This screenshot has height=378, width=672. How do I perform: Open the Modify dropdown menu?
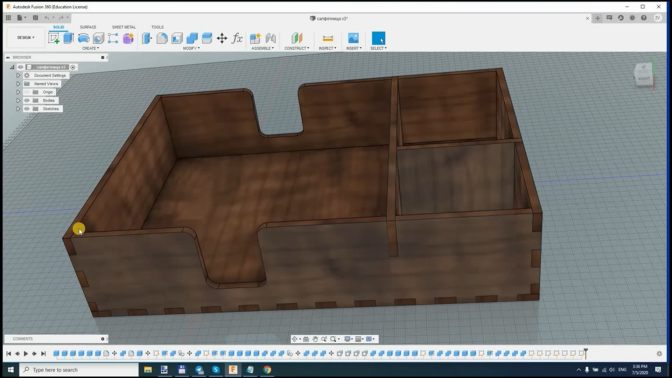point(191,48)
